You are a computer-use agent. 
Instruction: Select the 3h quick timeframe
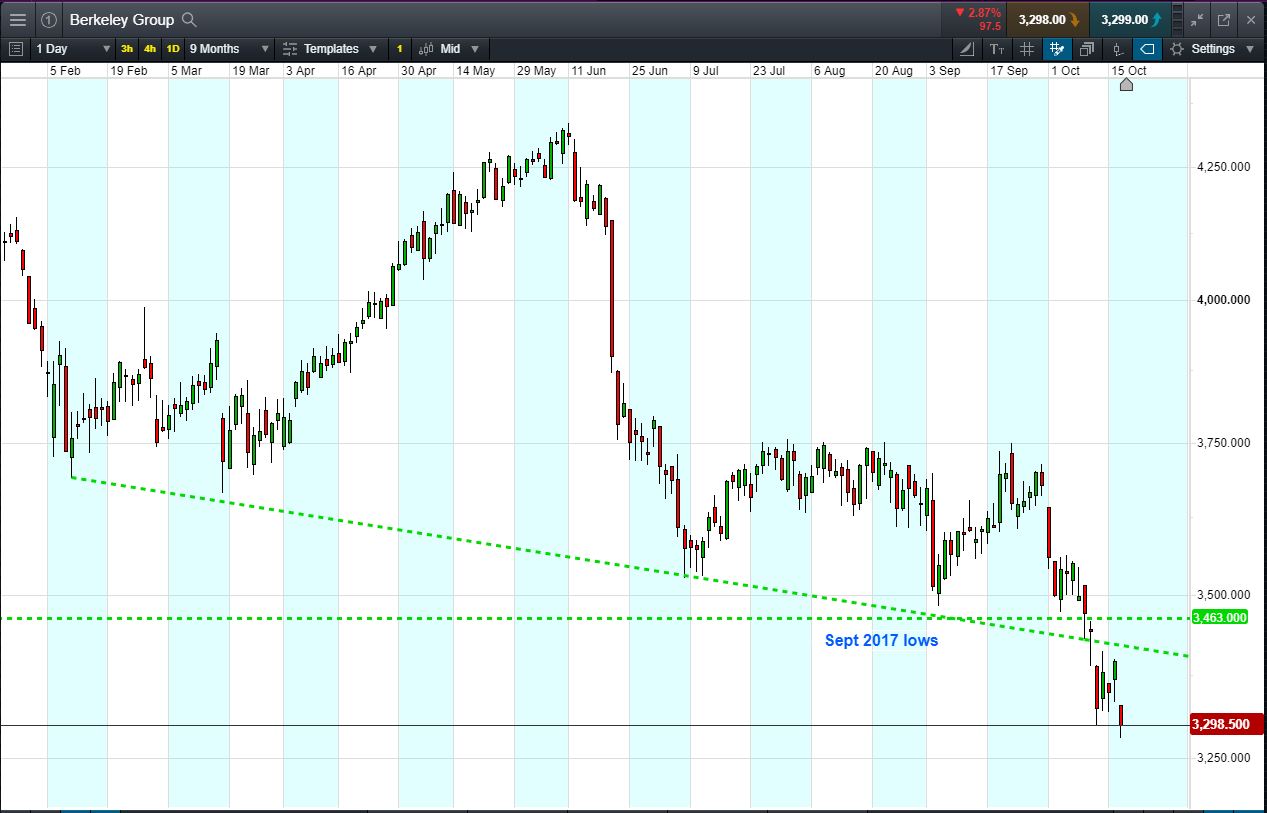click(127, 48)
